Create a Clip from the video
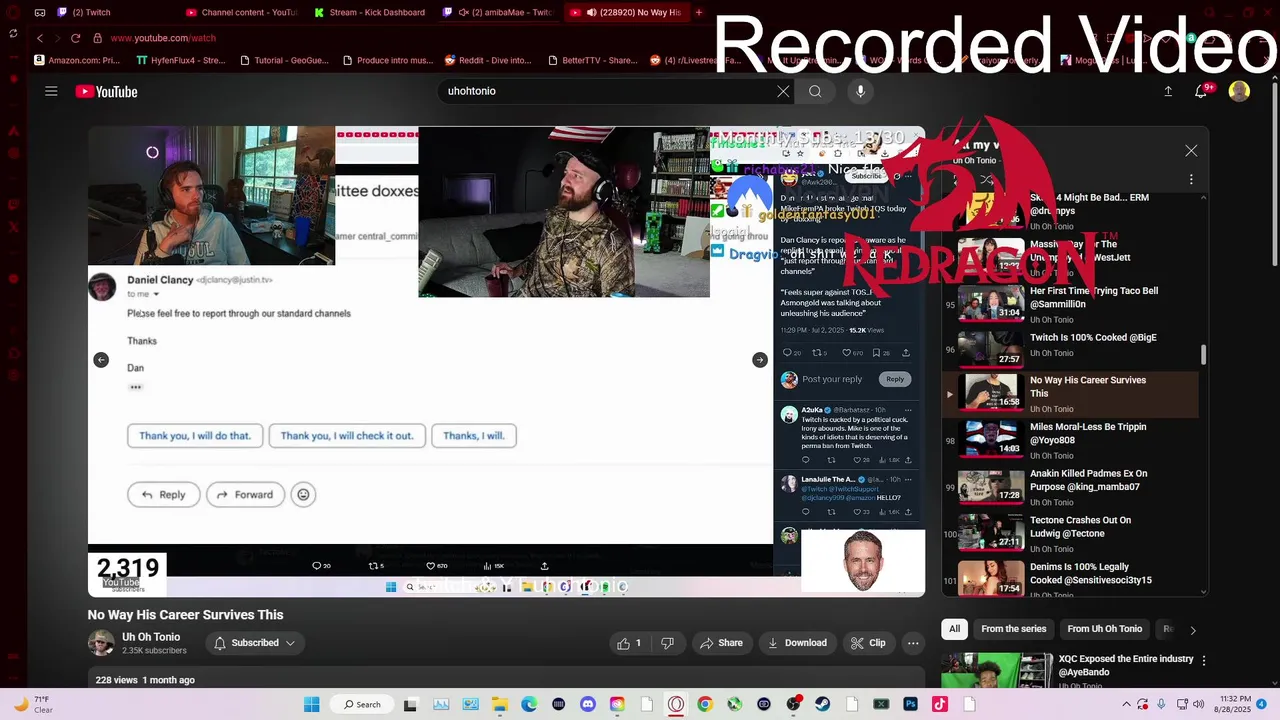Image resolution: width=1280 pixels, height=720 pixels. coord(868,643)
